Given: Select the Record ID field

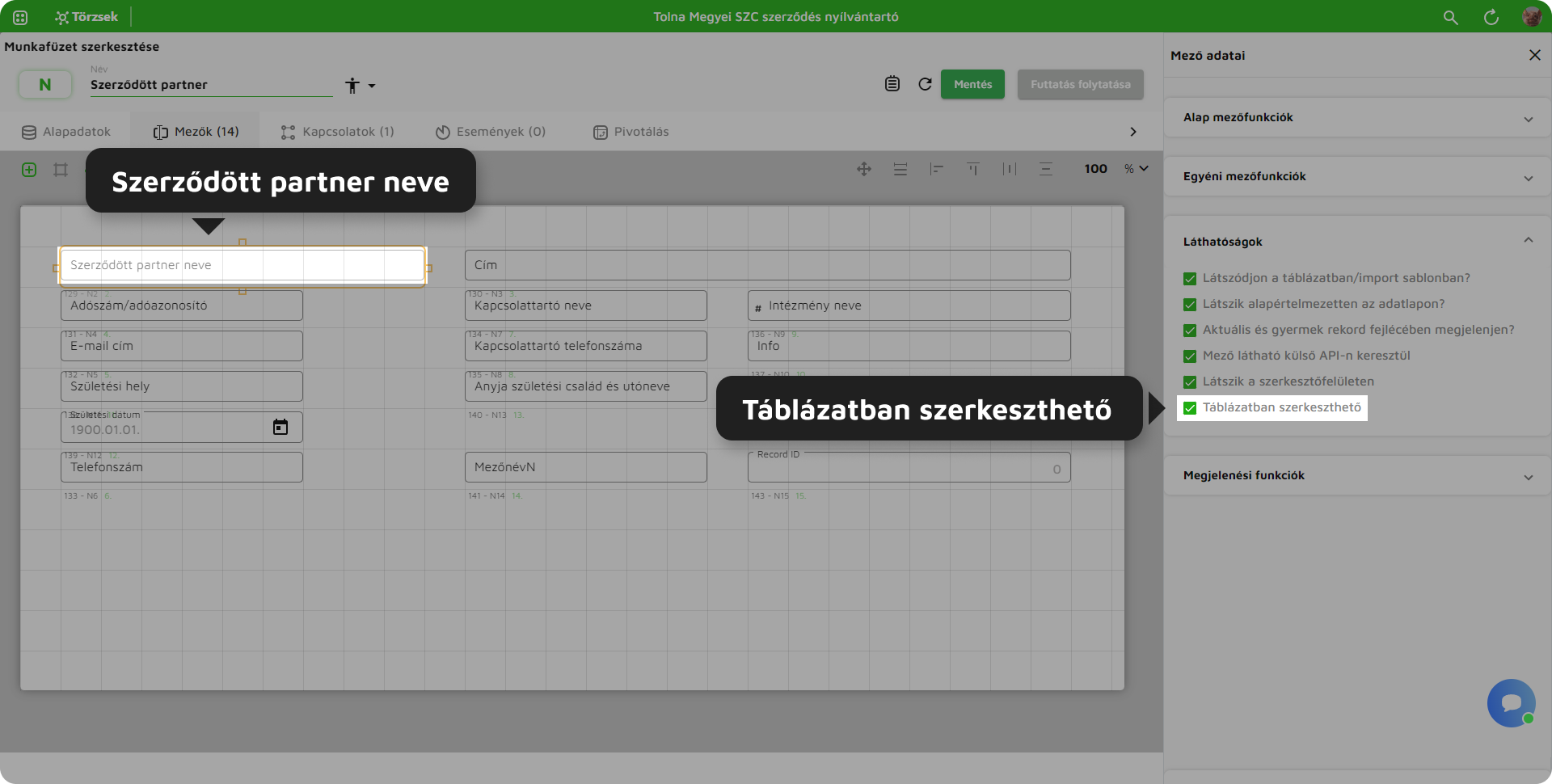Looking at the screenshot, I should (x=909, y=467).
